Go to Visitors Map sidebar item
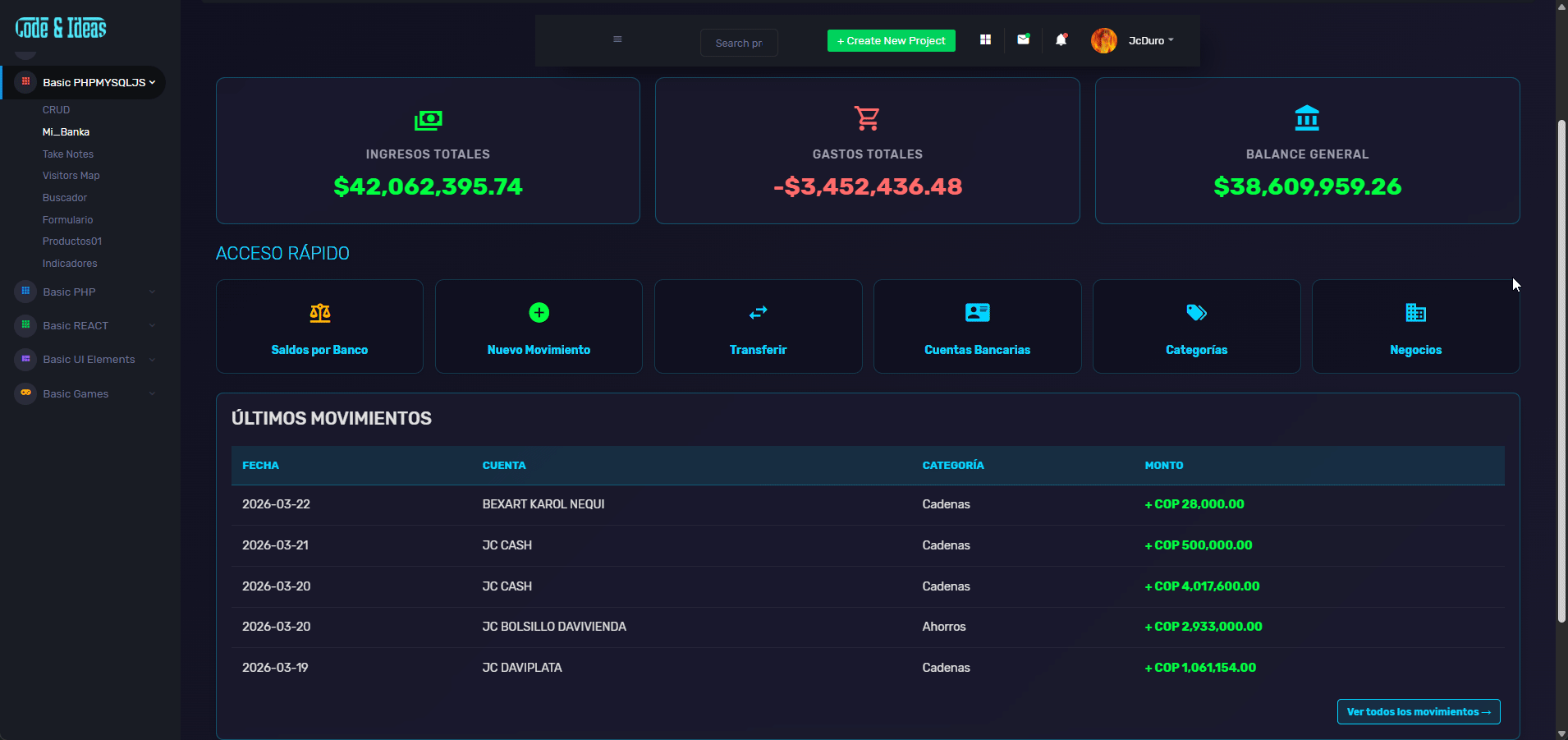 pos(71,176)
